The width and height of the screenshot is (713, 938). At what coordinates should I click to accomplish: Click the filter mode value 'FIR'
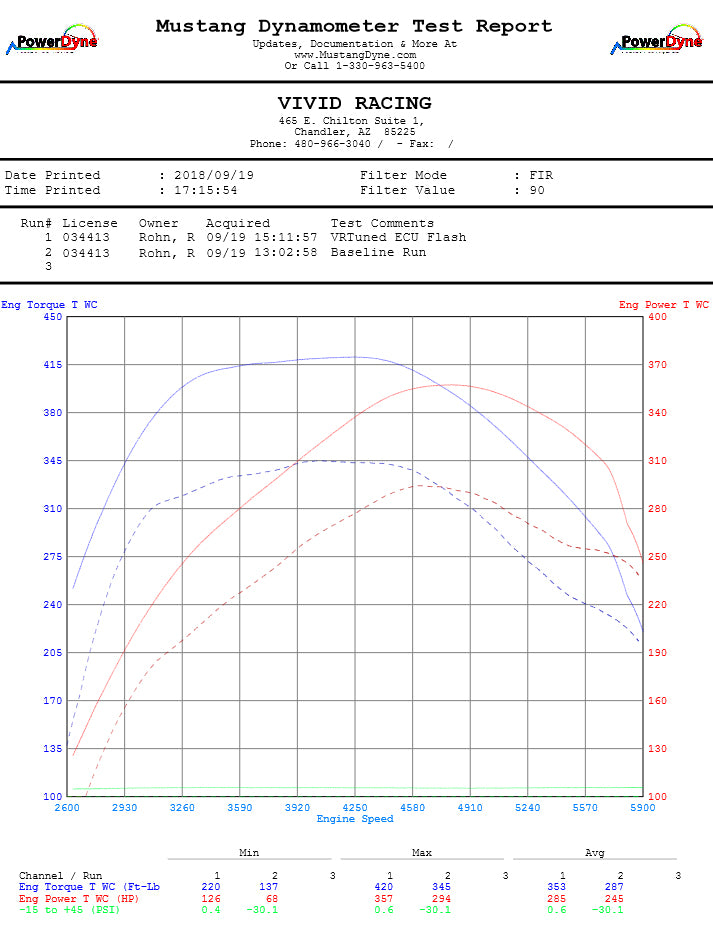541,175
